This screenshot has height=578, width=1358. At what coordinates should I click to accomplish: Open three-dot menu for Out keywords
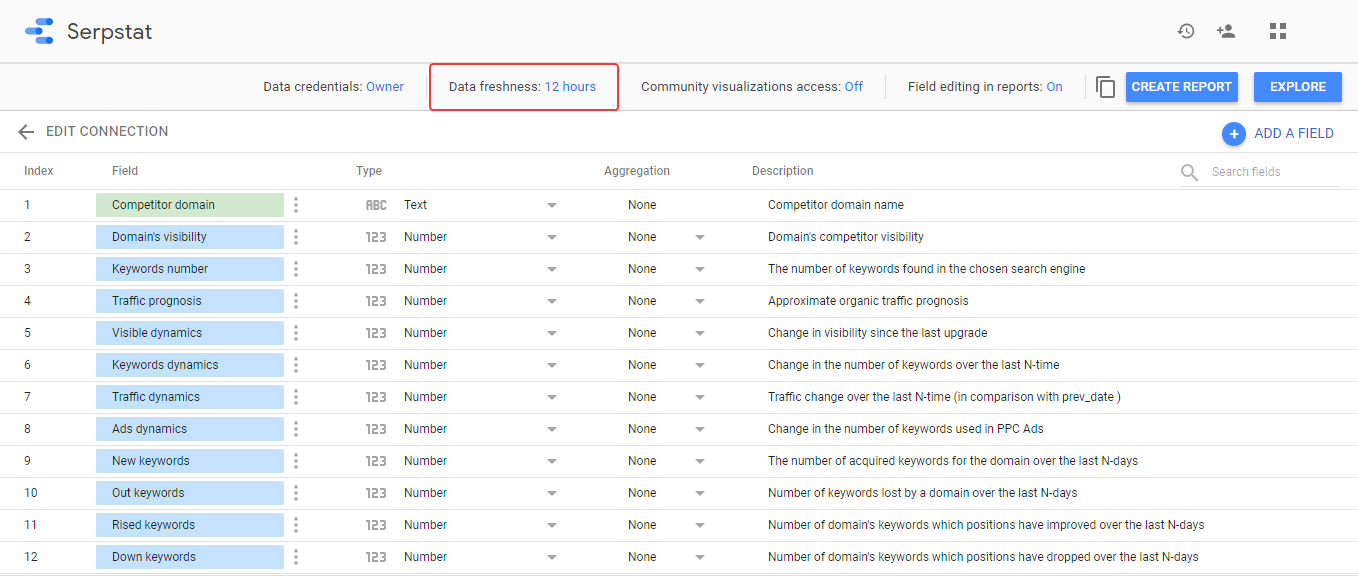pyautogui.click(x=296, y=493)
